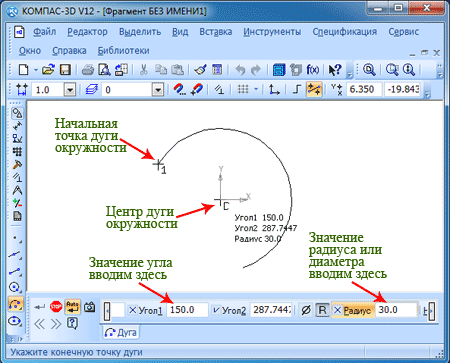Open the Файл menu
Viewport: 450px width, 363px height.
[45, 32]
